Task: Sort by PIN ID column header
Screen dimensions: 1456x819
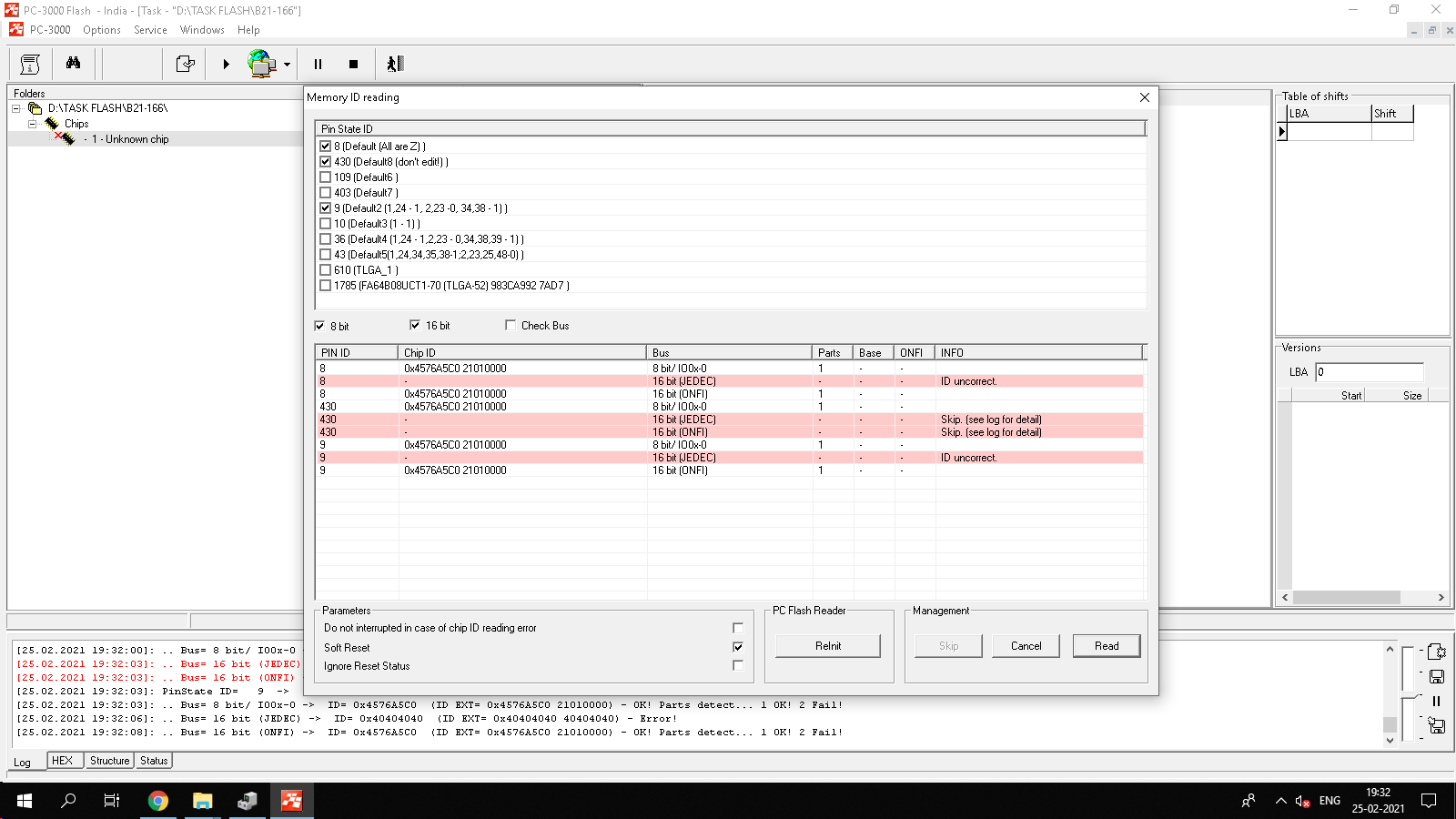Action: click(x=357, y=352)
